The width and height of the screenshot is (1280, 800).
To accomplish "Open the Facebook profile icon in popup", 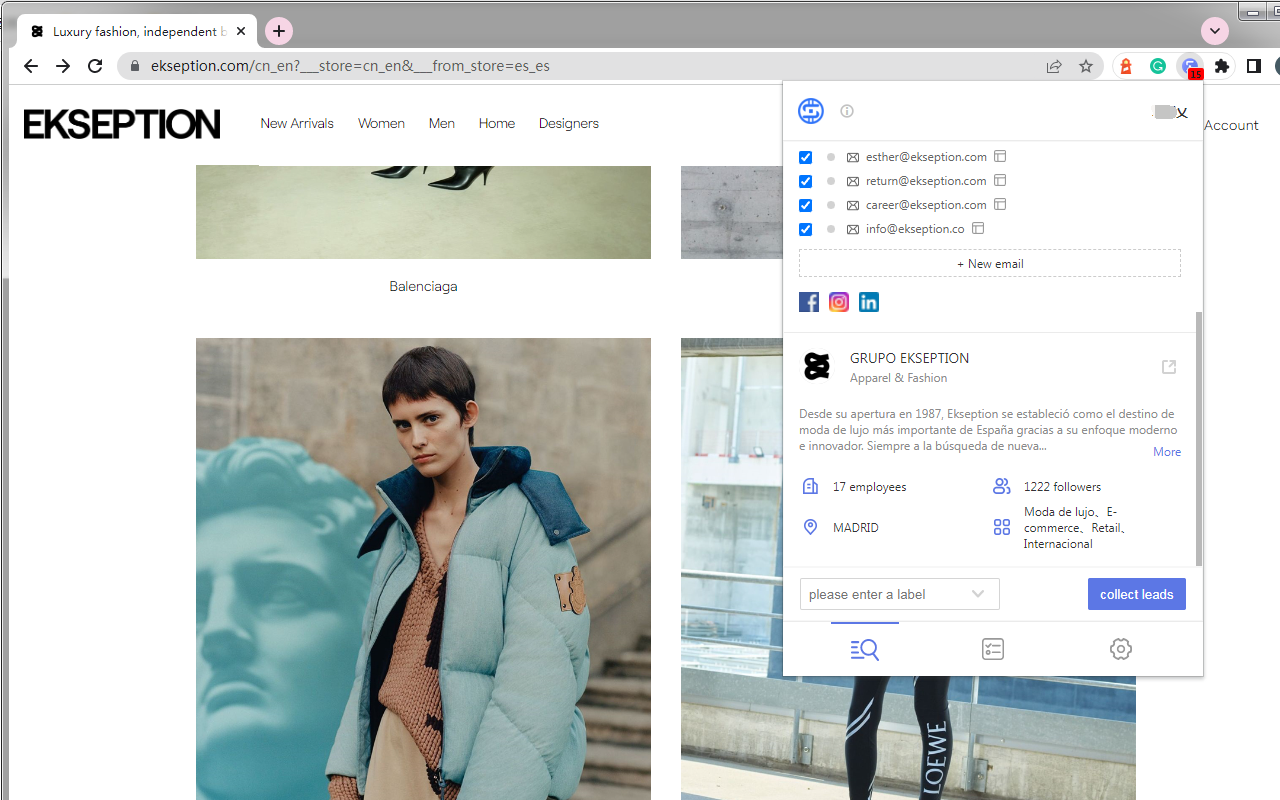I will [809, 302].
